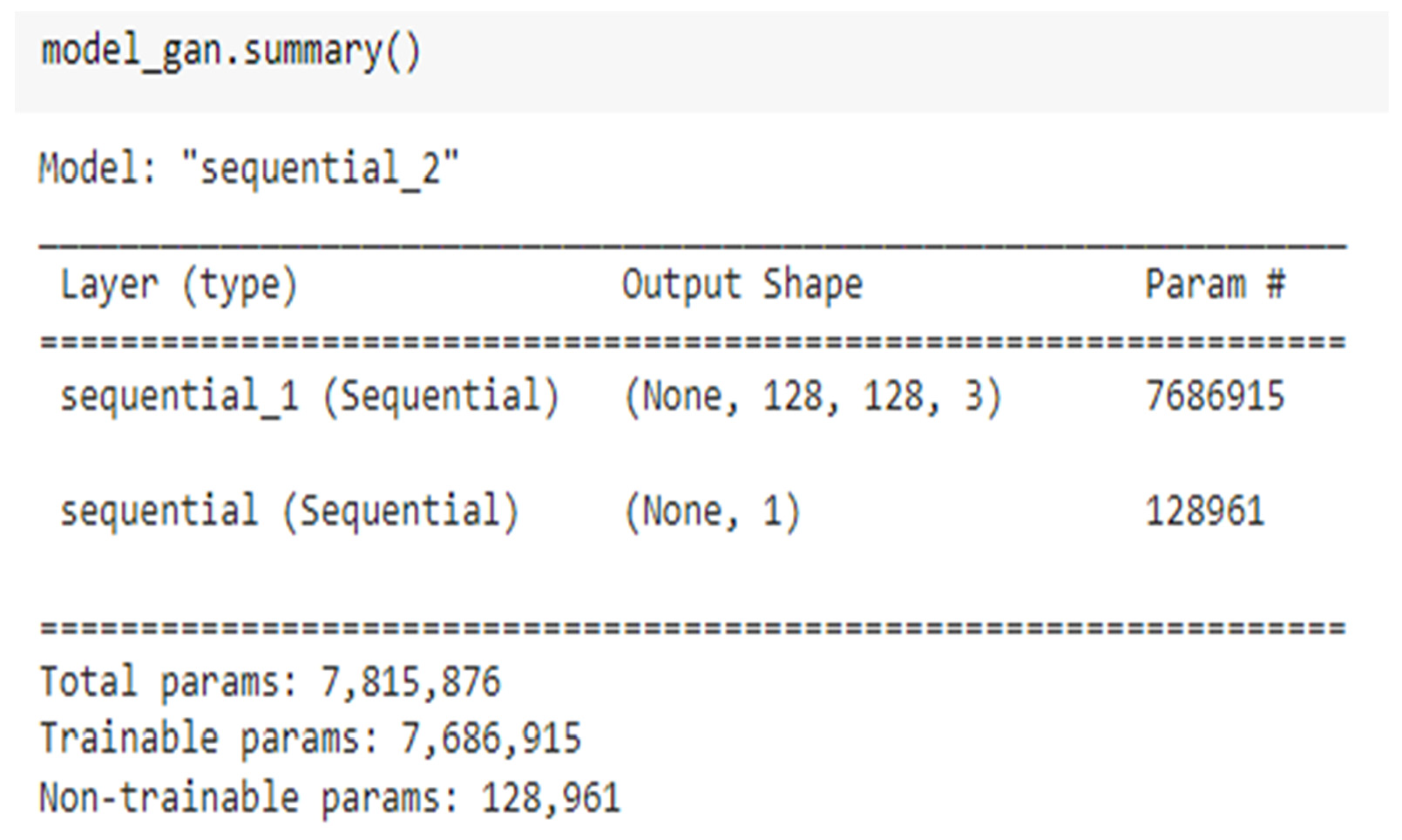The image size is (1402, 840).
Task: Click the Layer (type) column header
Action: (179, 285)
